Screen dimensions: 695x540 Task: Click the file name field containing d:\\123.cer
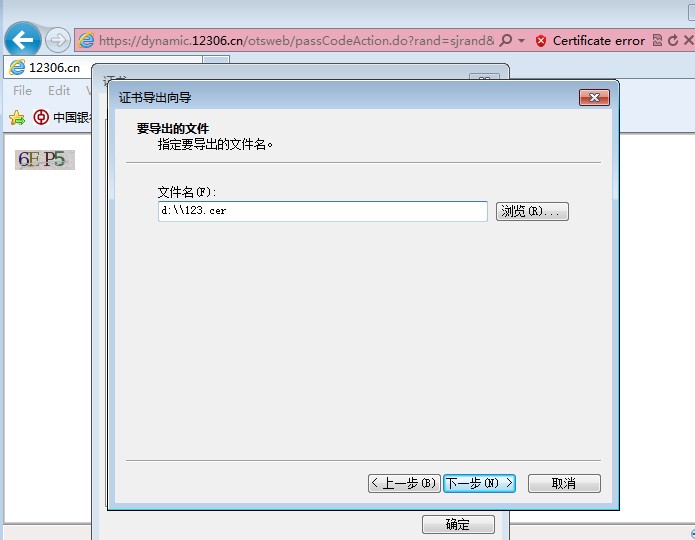tap(322, 212)
